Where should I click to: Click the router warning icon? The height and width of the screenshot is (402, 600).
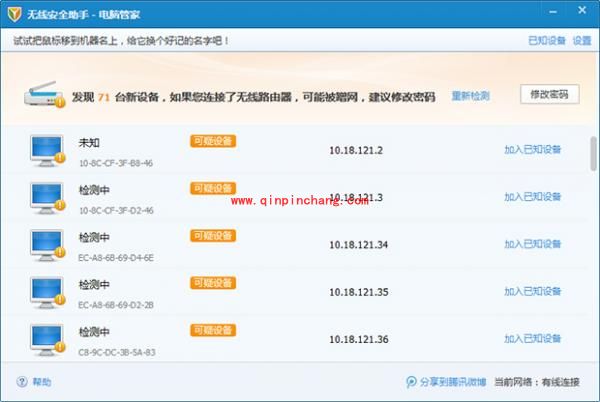coord(44,94)
